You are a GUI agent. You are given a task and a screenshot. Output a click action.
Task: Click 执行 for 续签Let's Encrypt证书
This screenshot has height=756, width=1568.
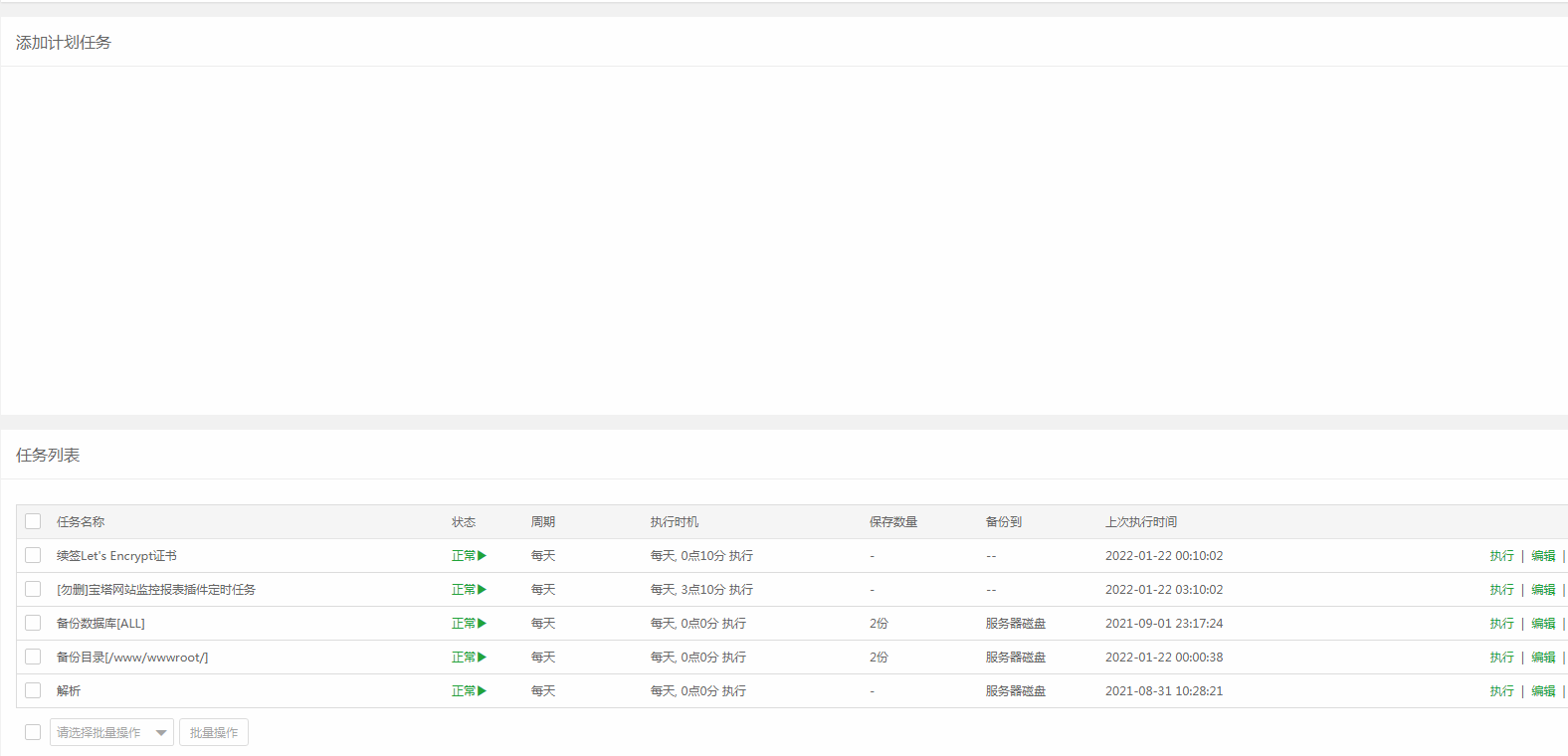coord(1501,556)
